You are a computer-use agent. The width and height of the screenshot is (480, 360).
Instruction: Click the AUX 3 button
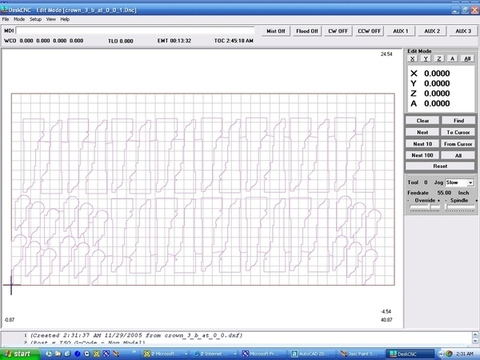tap(463, 31)
